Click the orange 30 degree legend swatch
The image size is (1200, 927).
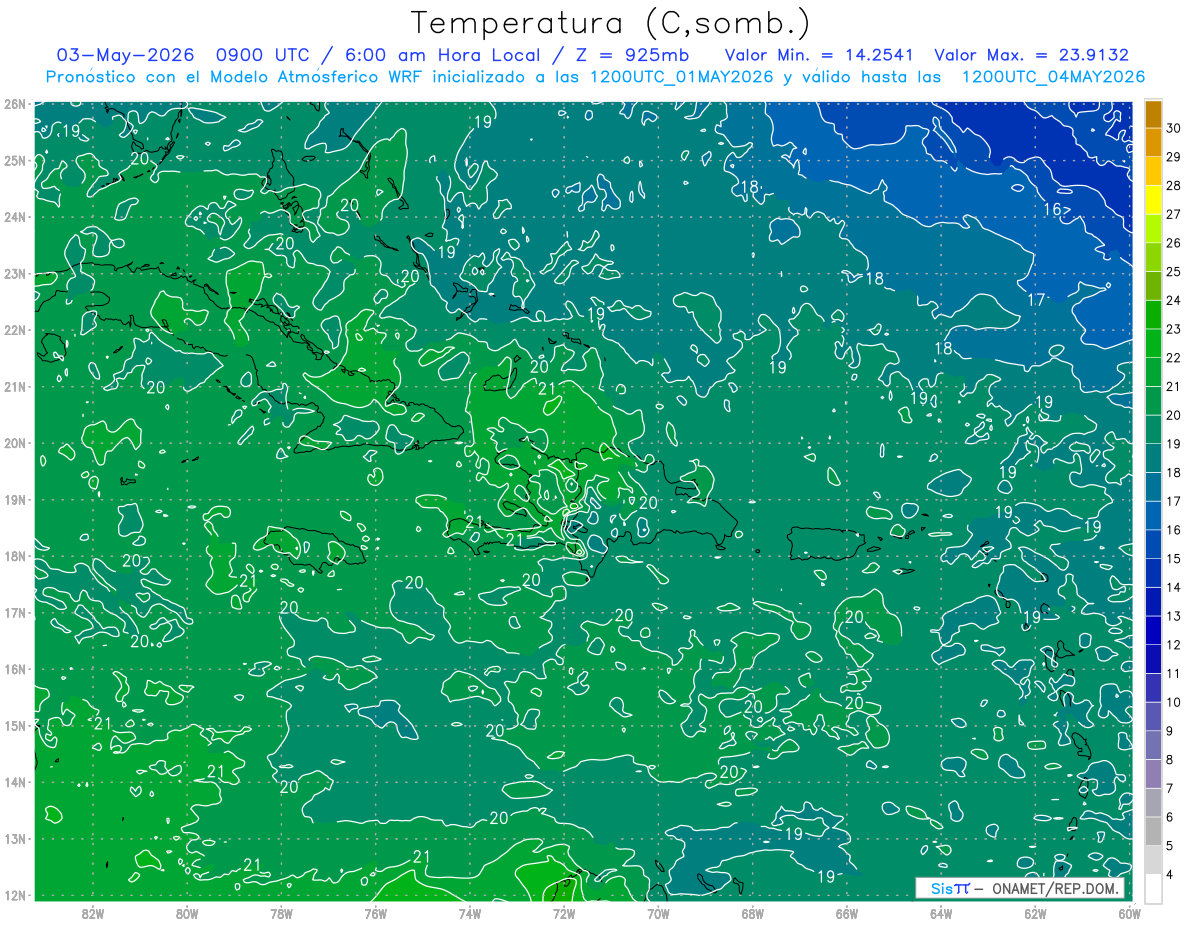(1153, 114)
